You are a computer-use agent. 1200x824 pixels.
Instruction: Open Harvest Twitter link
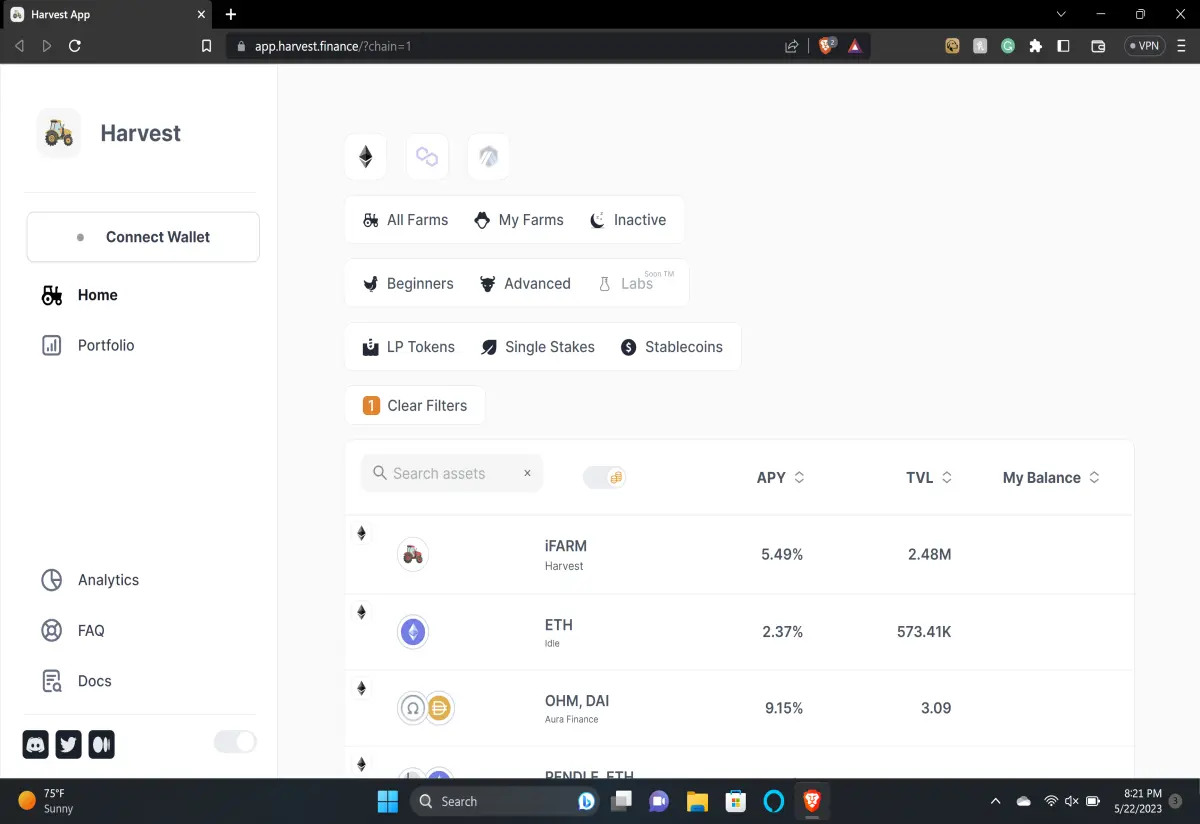(69, 744)
